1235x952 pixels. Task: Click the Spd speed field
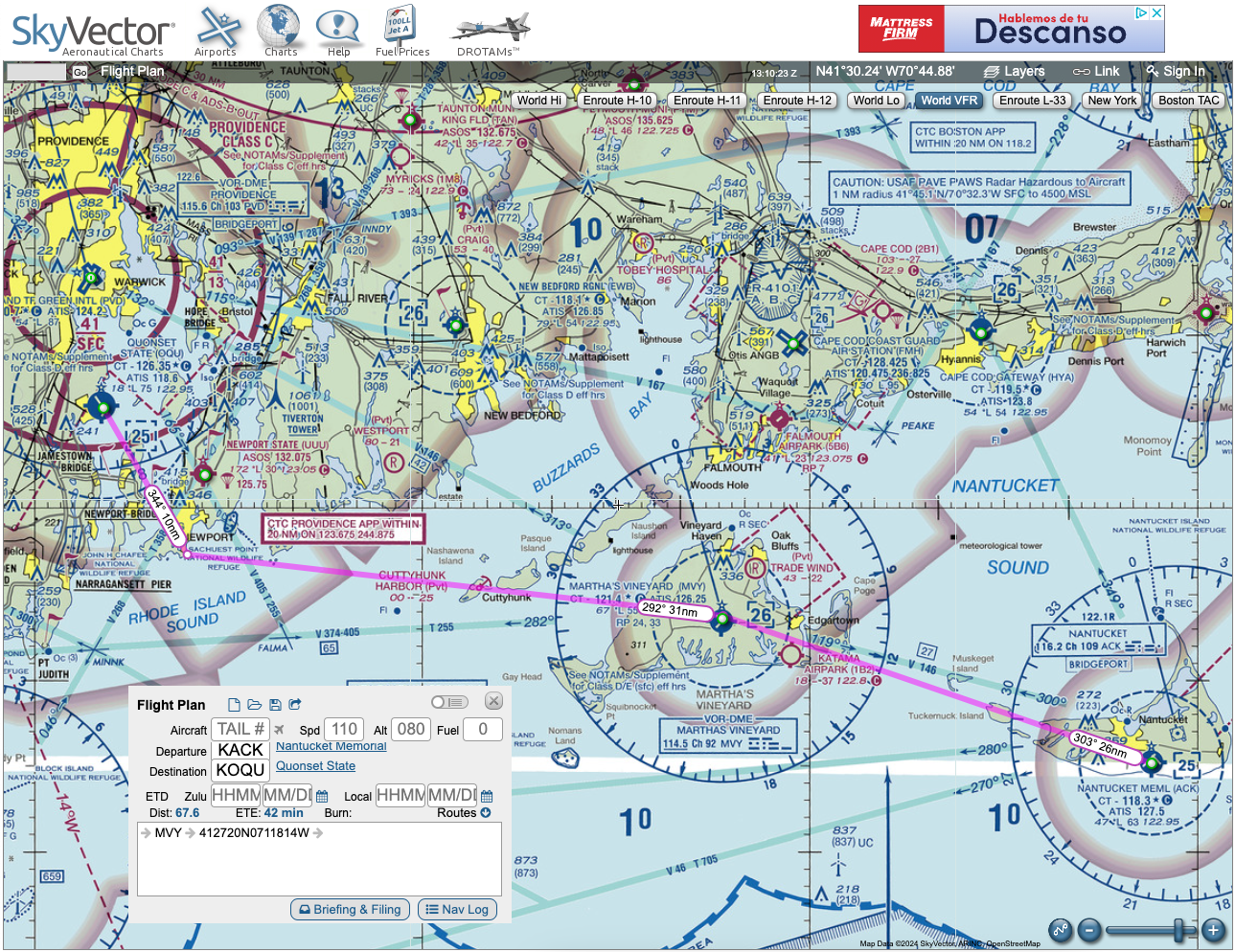point(345,730)
